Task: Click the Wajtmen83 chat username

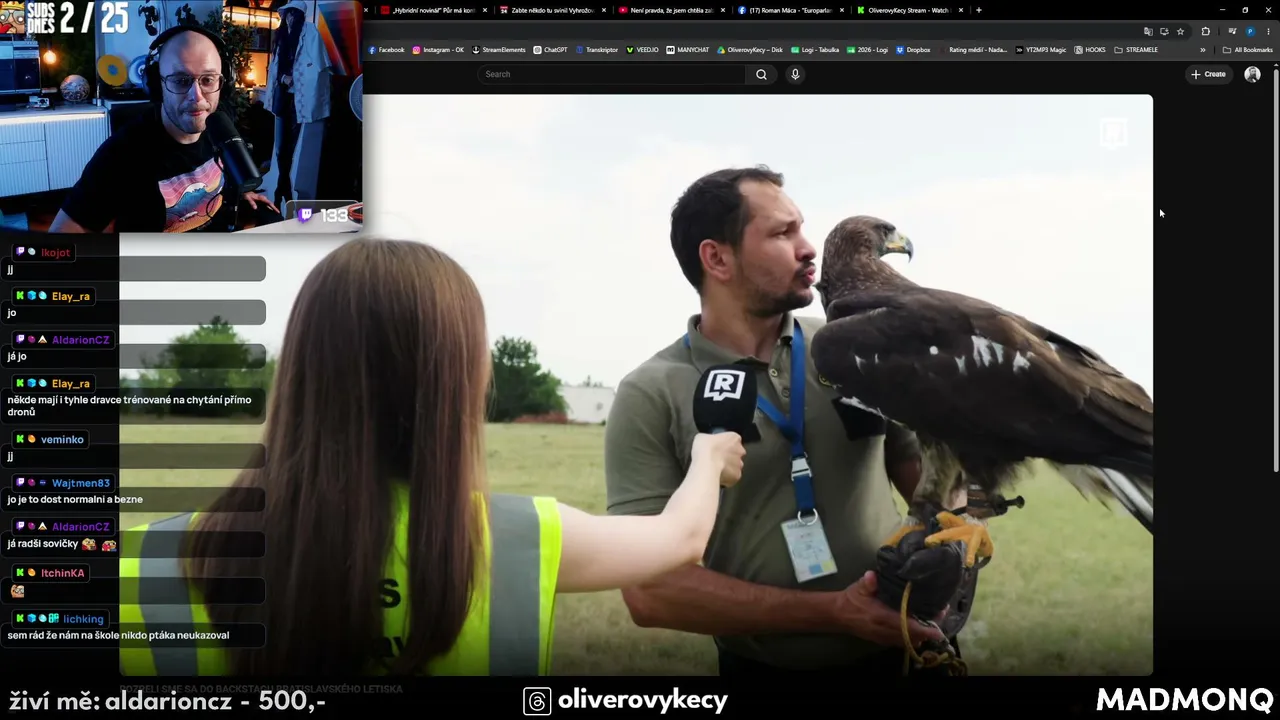Action: 80,483
